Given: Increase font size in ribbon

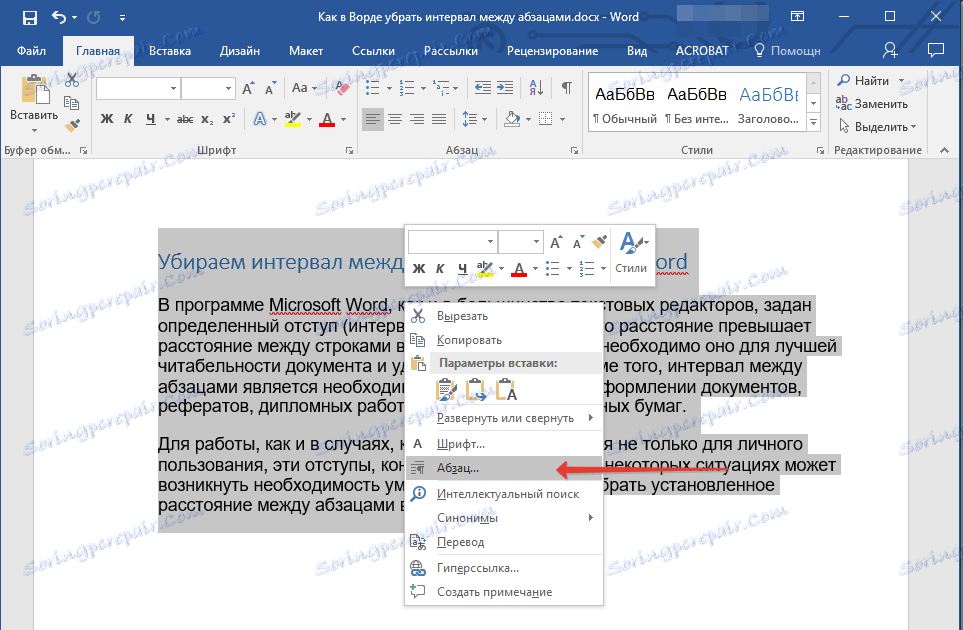Looking at the screenshot, I should [248, 88].
